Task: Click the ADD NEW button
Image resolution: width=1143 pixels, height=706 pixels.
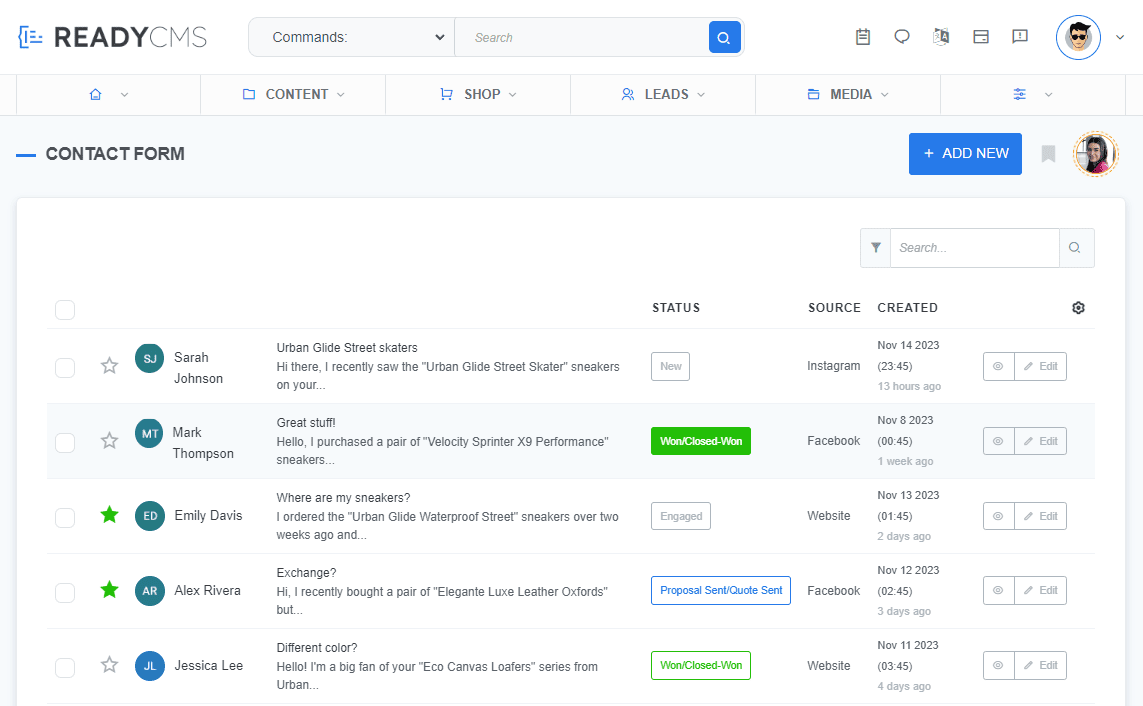Action: pos(965,154)
